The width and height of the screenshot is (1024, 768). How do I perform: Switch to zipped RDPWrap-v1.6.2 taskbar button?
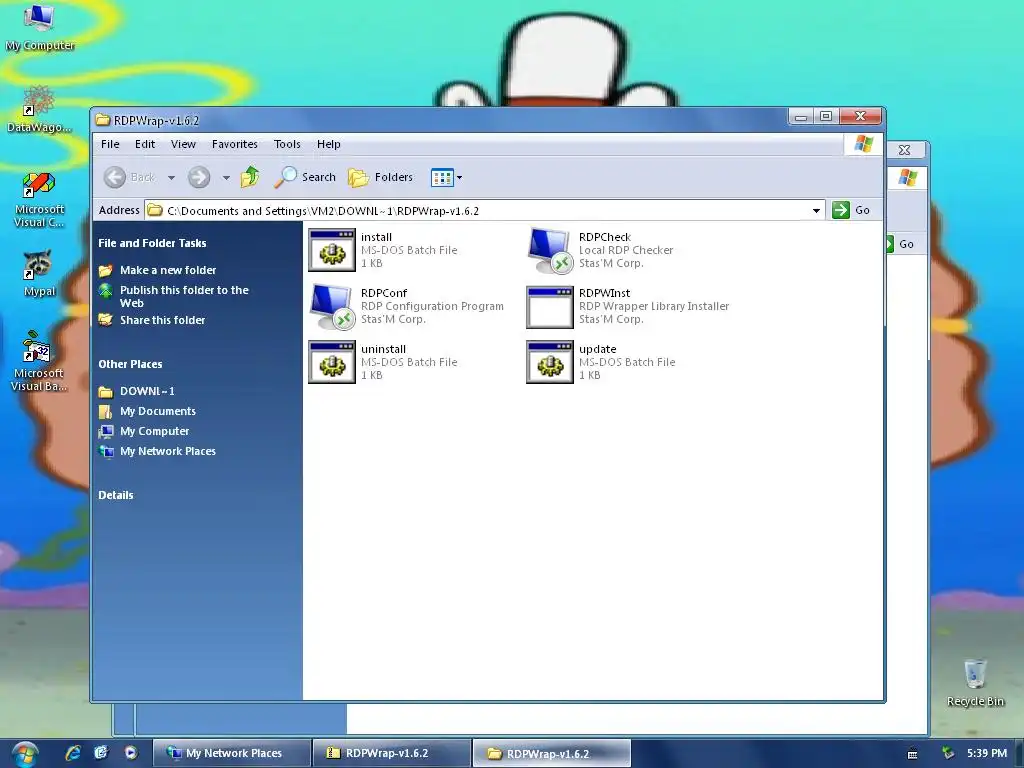pos(391,753)
